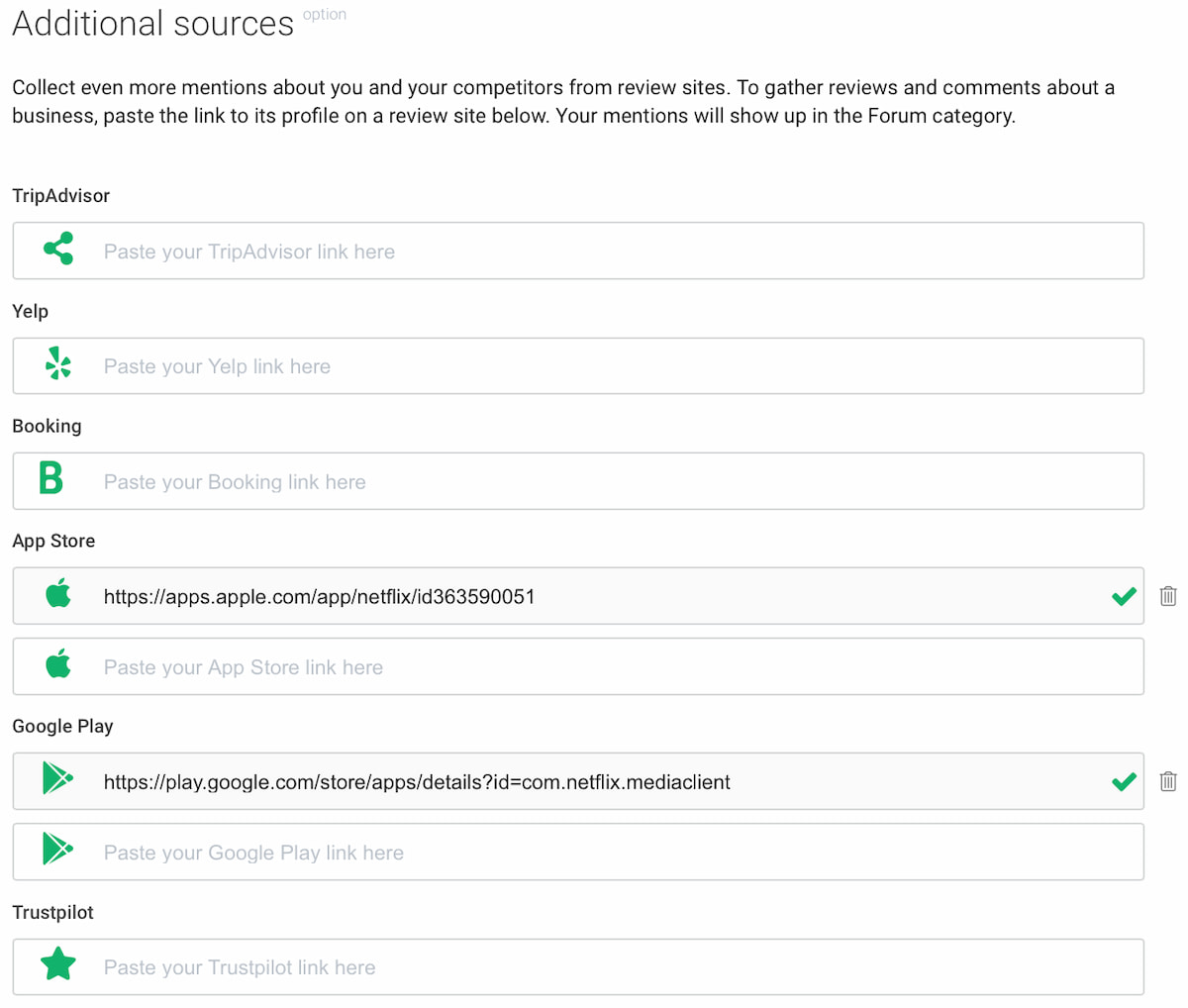Click the Apple icon in the empty App Store field
Viewport: 1188px width, 1008px height.
[58, 664]
